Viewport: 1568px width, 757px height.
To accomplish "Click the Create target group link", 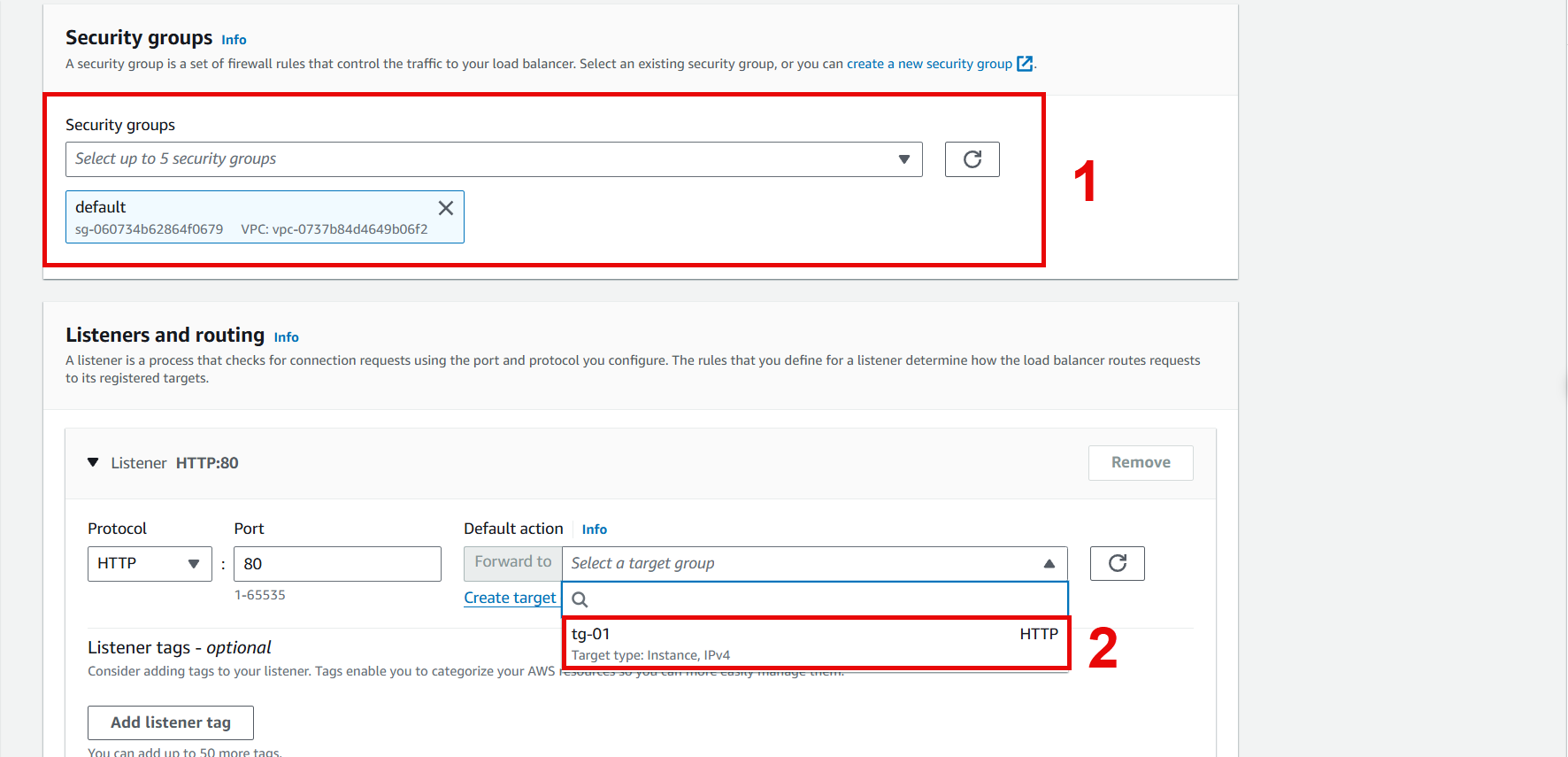I will click(510, 598).
